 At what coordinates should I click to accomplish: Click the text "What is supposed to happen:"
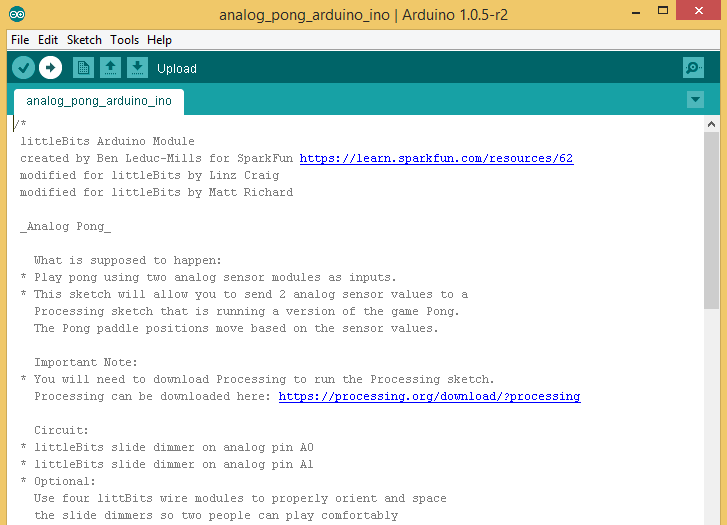[x=128, y=260]
